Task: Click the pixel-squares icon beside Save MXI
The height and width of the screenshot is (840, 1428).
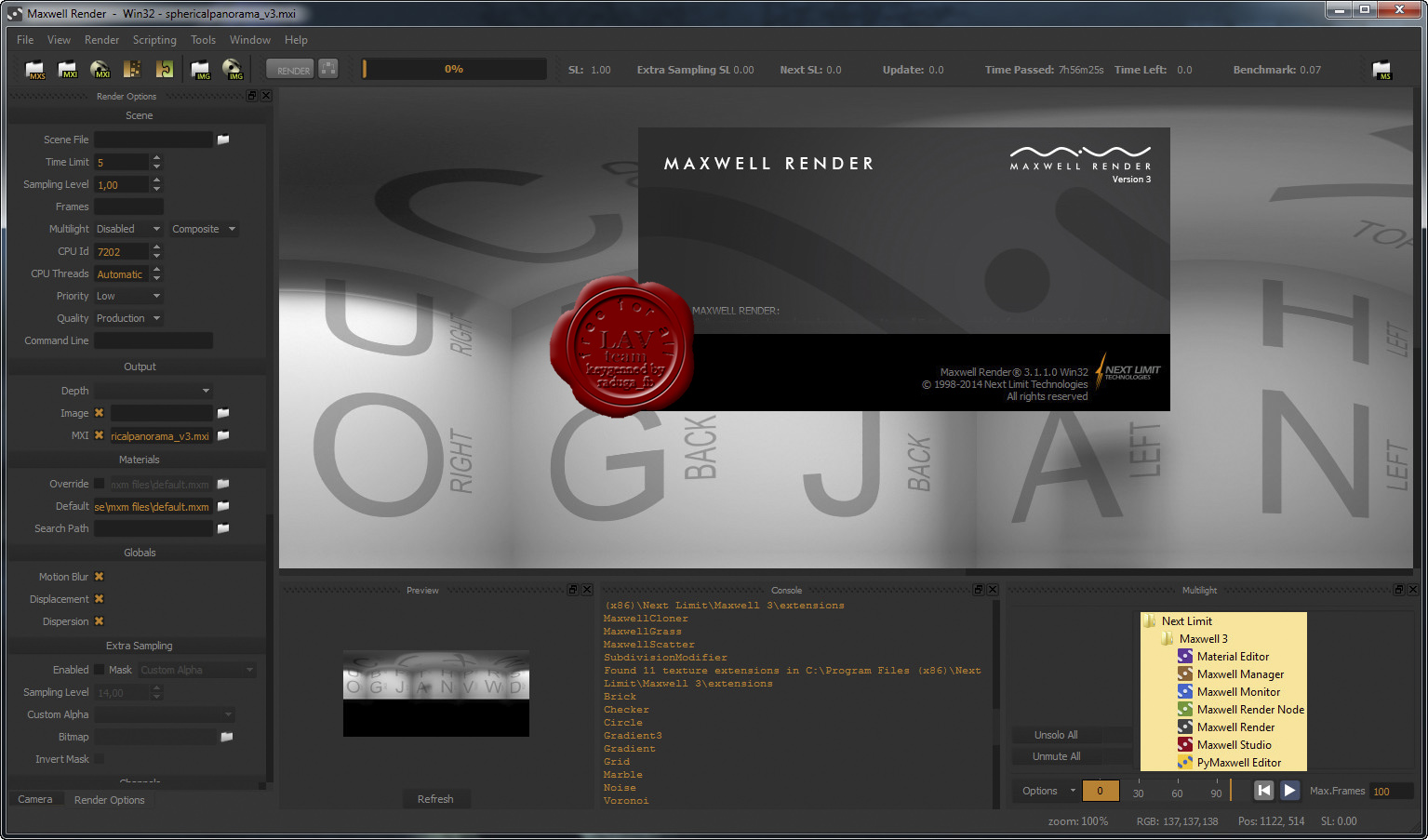Action: click(132, 70)
